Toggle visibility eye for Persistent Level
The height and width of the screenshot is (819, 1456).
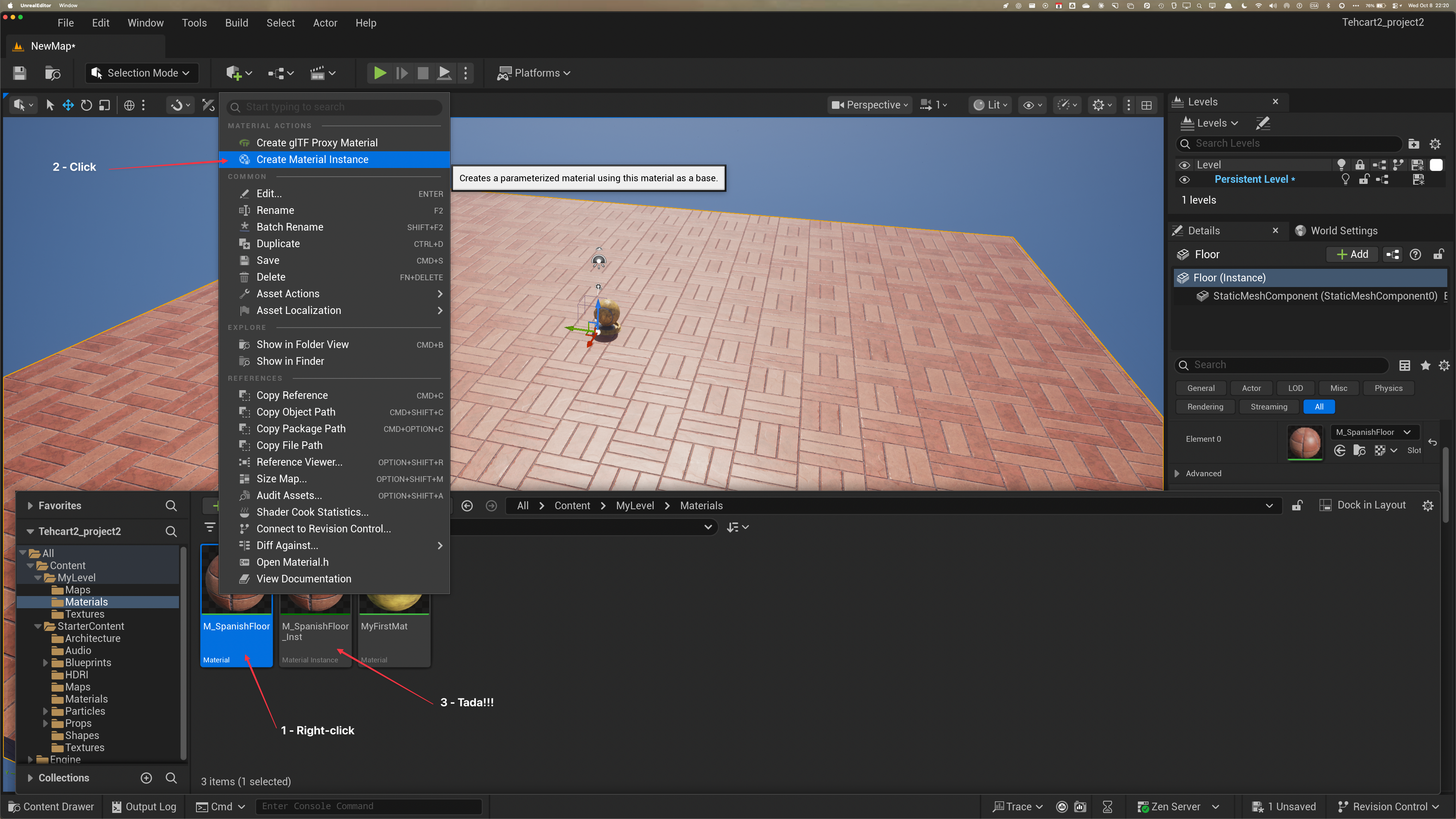(x=1184, y=180)
